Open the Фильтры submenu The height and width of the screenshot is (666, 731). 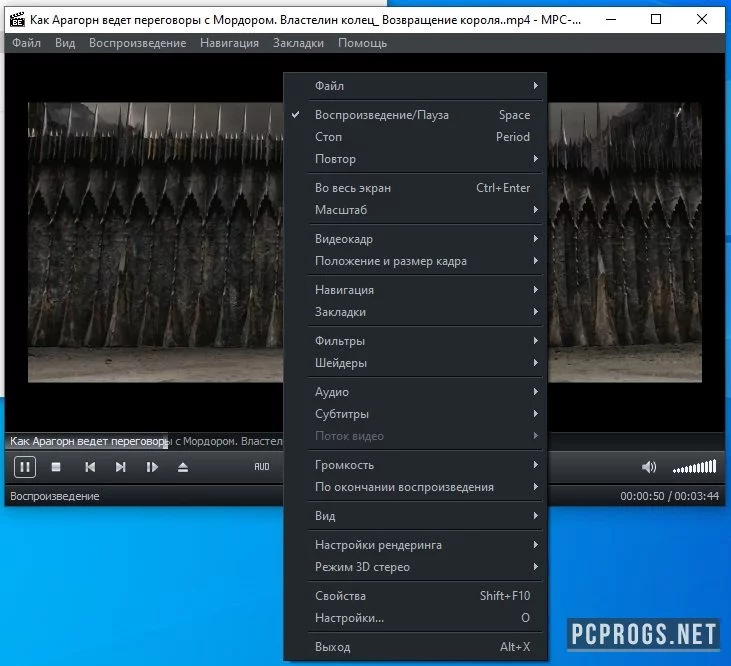[x=415, y=341]
